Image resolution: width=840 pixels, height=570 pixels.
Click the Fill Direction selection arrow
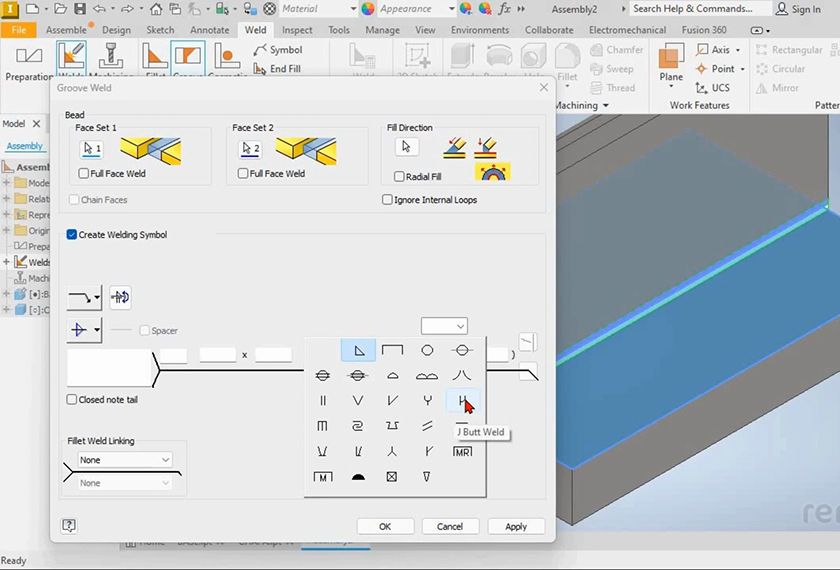406,147
